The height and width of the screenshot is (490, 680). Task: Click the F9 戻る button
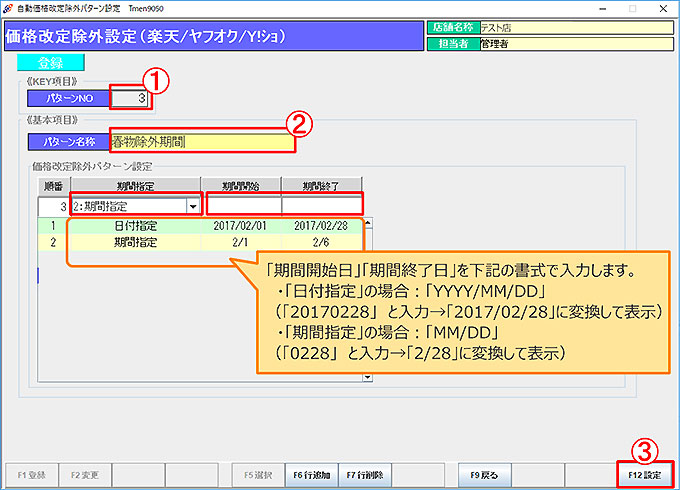[x=484, y=475]
